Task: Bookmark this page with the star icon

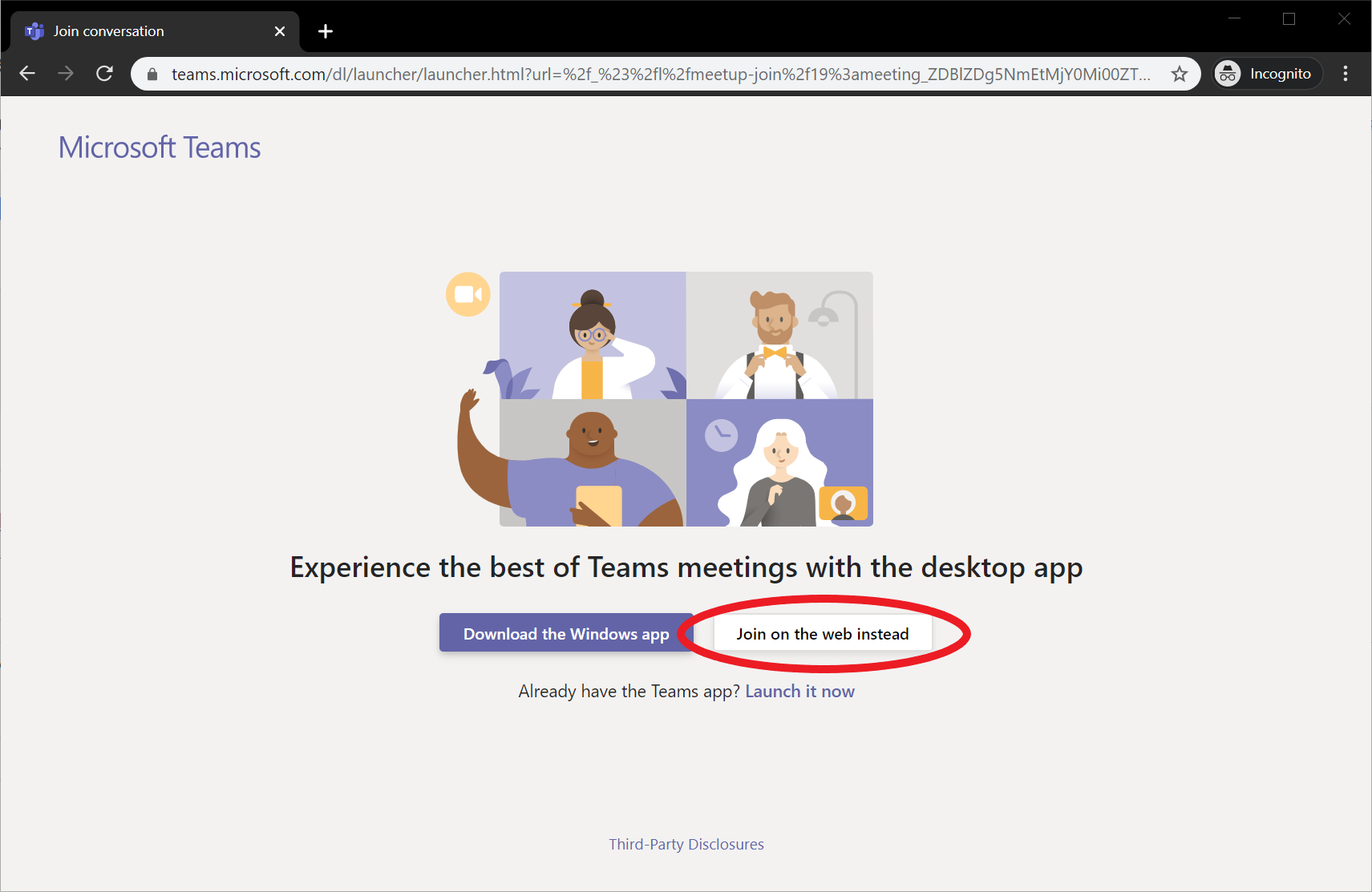Action: pos(1179,74)
